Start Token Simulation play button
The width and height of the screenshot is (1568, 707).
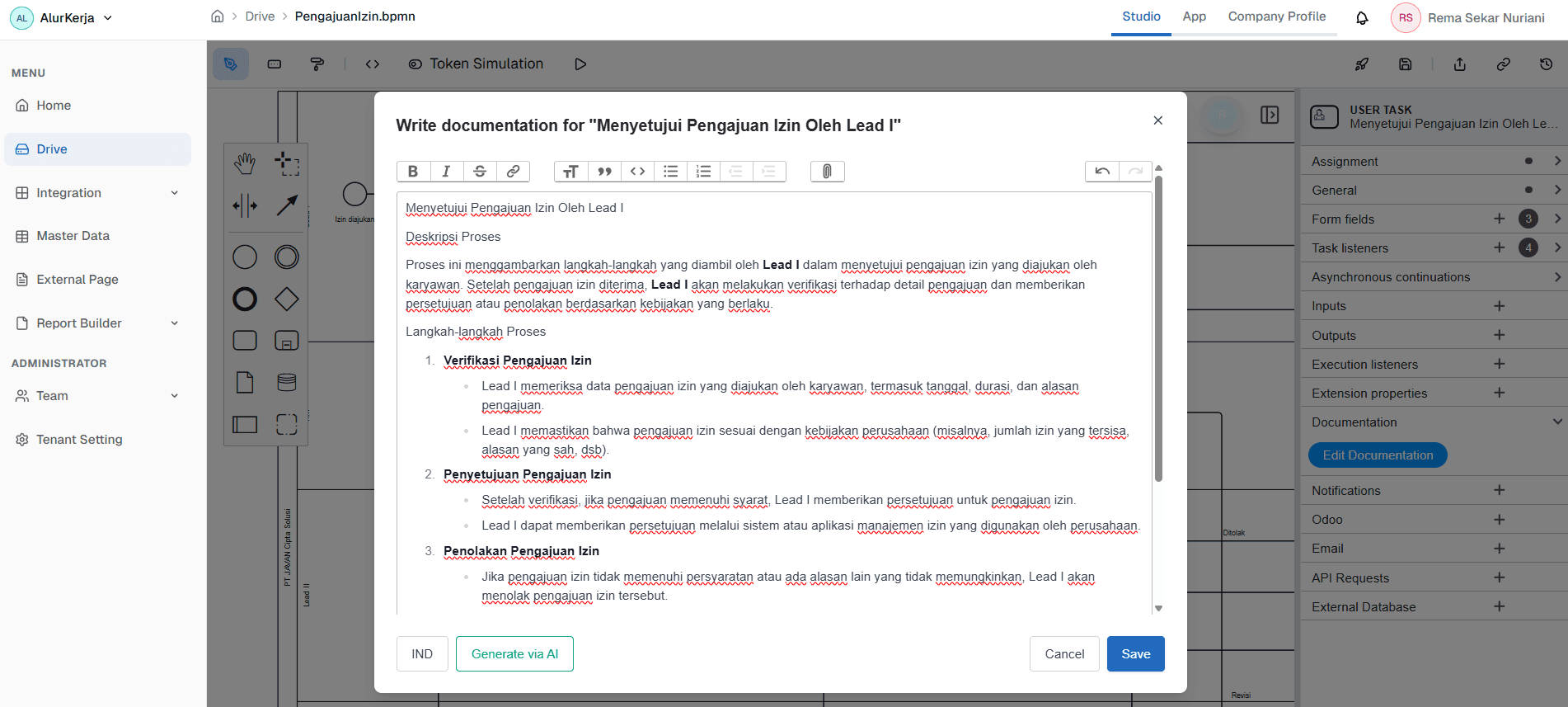[x=580, y=64]
